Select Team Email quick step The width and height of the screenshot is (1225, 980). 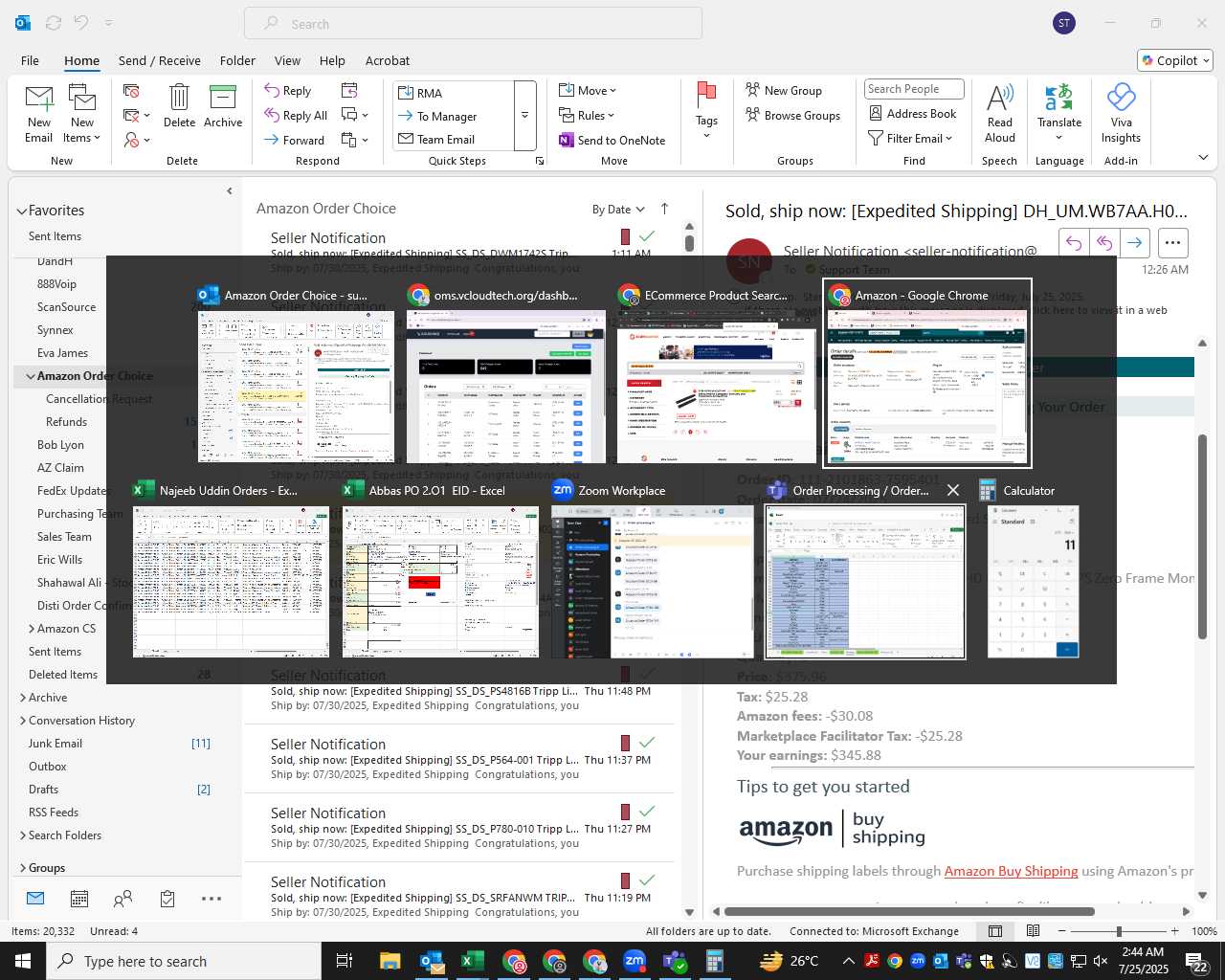(x=436, y=139)
